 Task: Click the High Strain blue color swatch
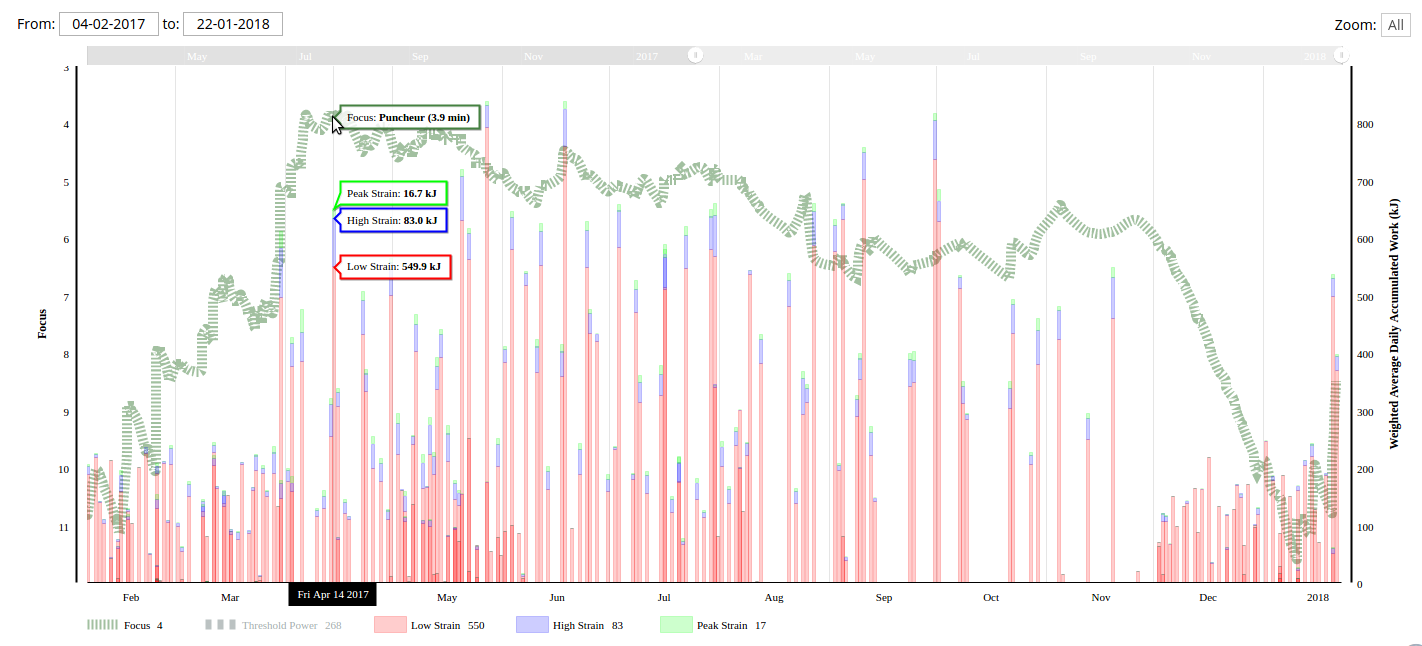point(531,625)
